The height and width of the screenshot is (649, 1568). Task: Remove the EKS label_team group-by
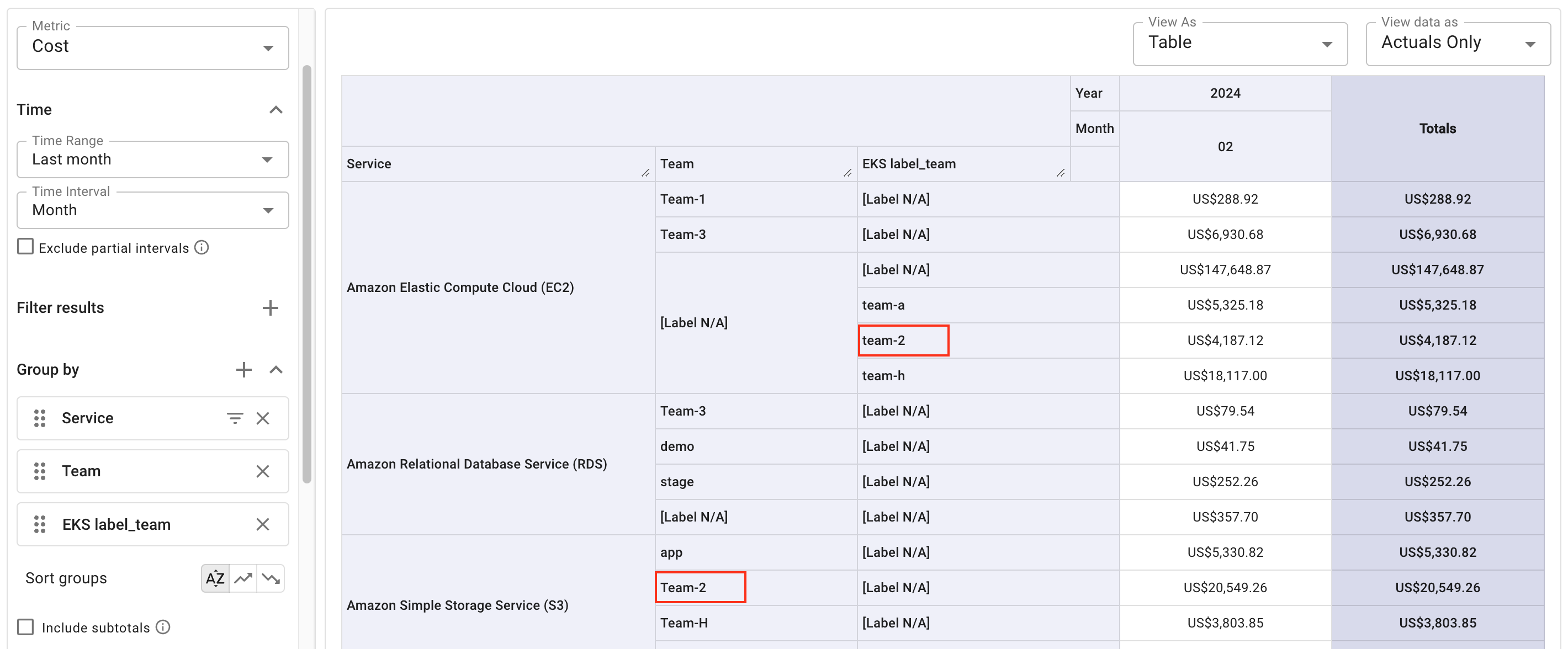tap(263, 524)
